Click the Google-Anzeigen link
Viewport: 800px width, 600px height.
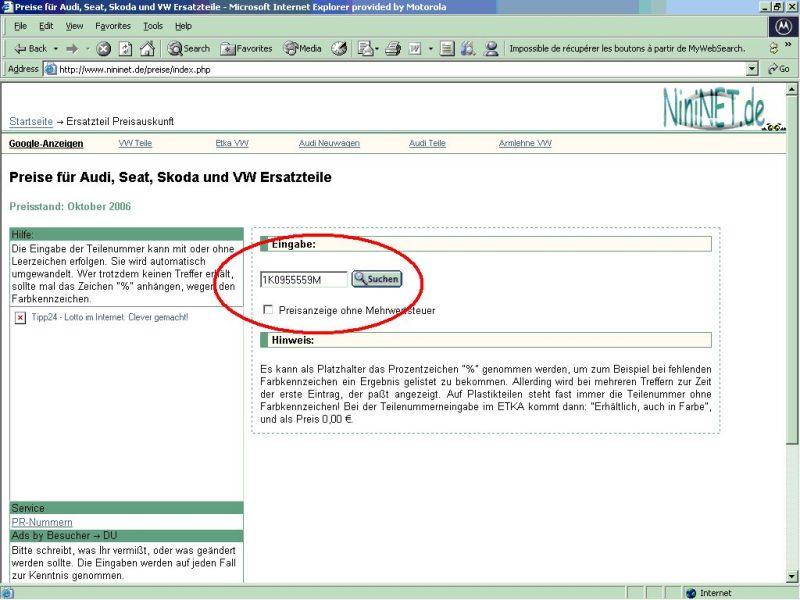46,144
